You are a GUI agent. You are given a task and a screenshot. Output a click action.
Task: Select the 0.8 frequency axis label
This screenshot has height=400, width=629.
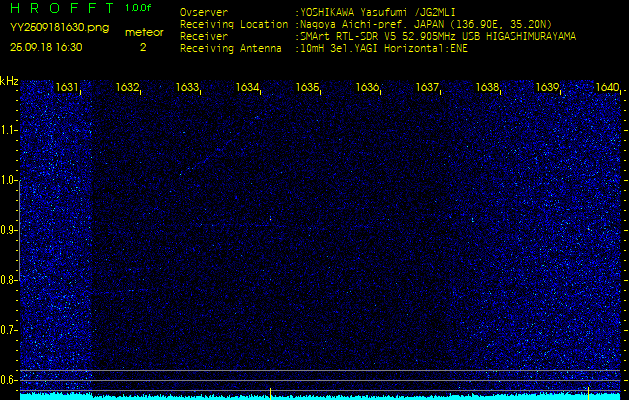click(x=8, y=280)
